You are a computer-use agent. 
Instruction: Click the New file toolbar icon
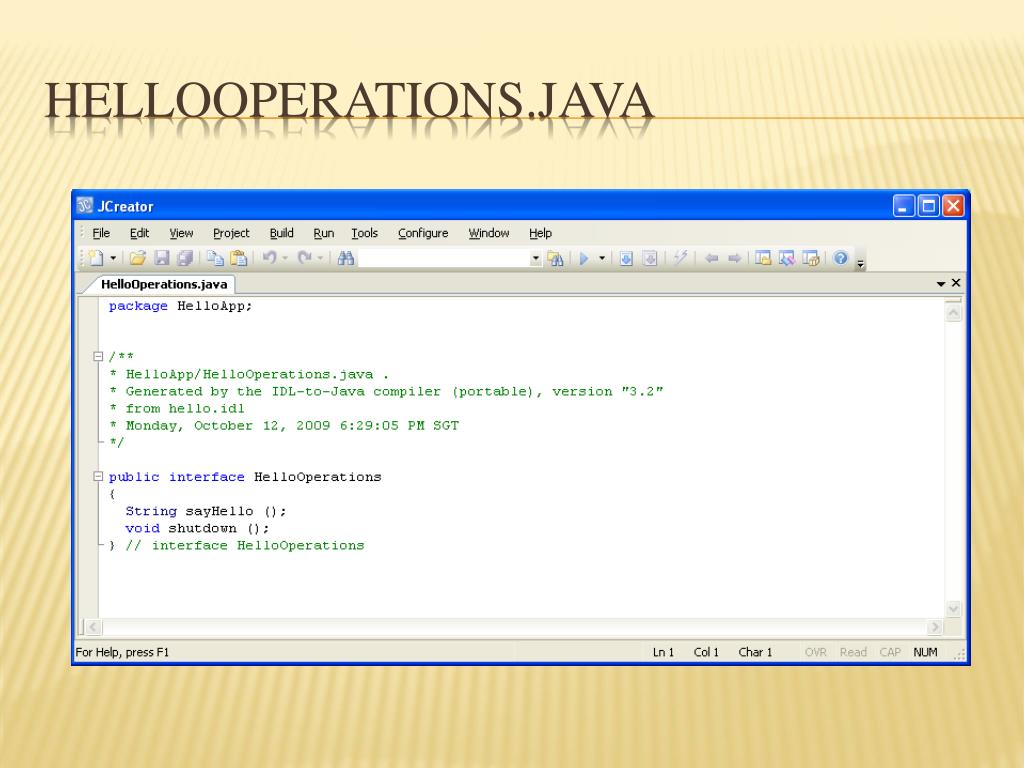coord(96,258)
